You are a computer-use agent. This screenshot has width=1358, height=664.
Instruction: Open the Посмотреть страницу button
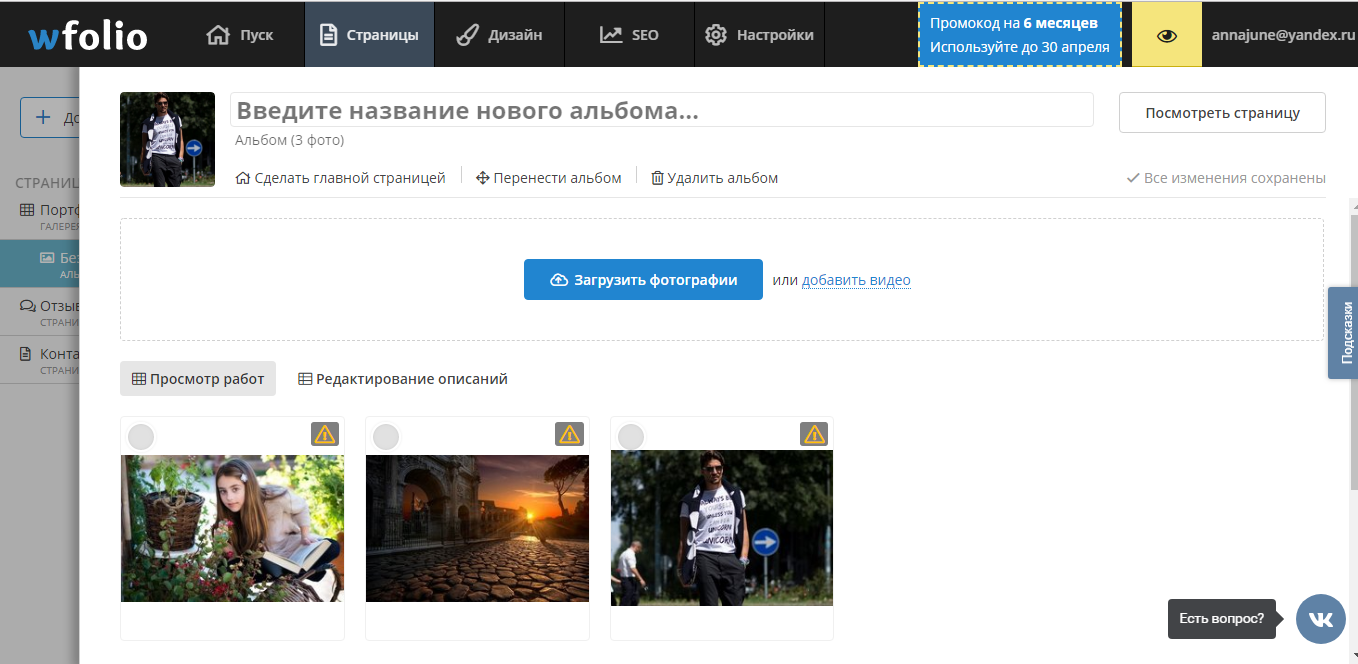pos(1222,112)
